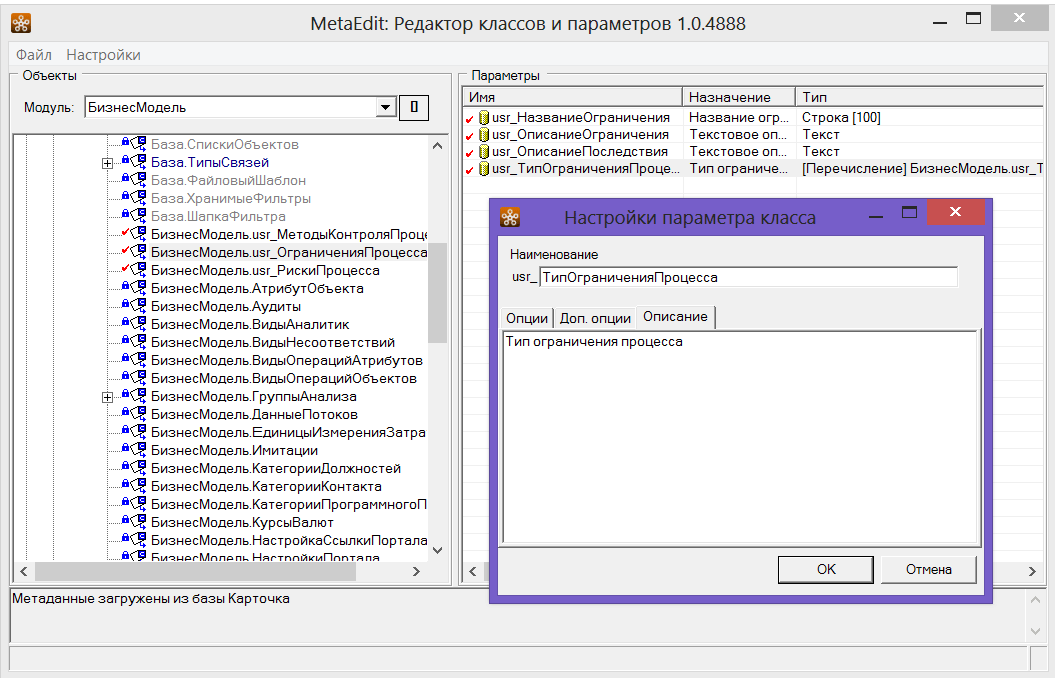Expand the База.ТипыСвязей tree node
This screenshot has height=678, width=1055.
point(107,163)
